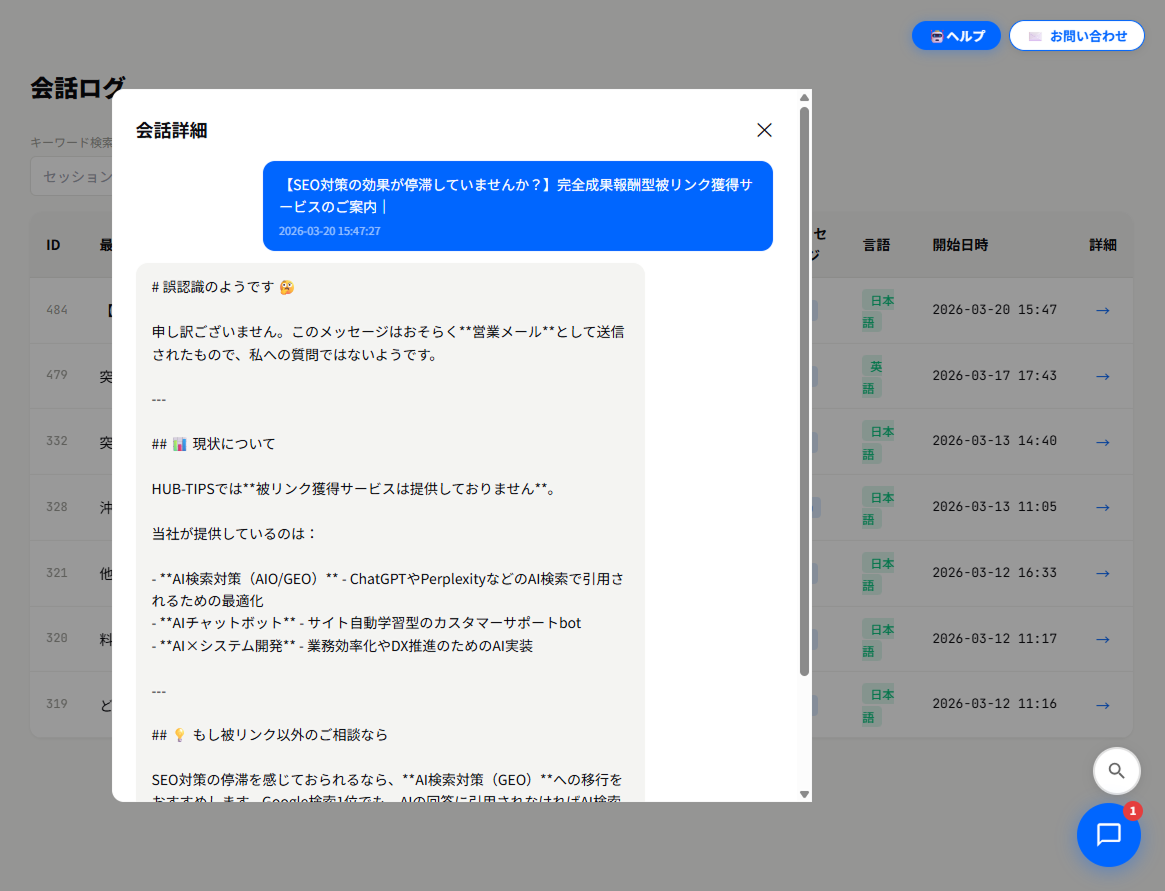Open details arrow for conversation started 2026-03-13 14:40

tap(1102, 441)
